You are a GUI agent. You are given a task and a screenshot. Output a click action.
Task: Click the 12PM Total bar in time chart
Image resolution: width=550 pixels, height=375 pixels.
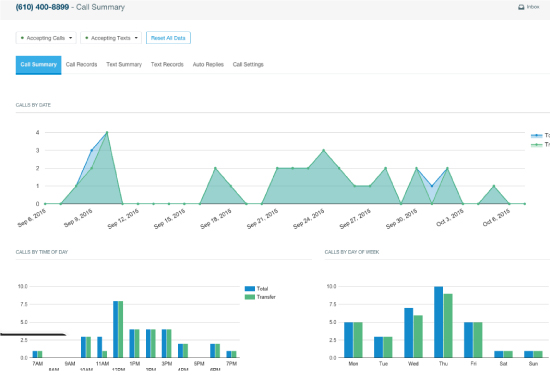(x=115, y=329)
